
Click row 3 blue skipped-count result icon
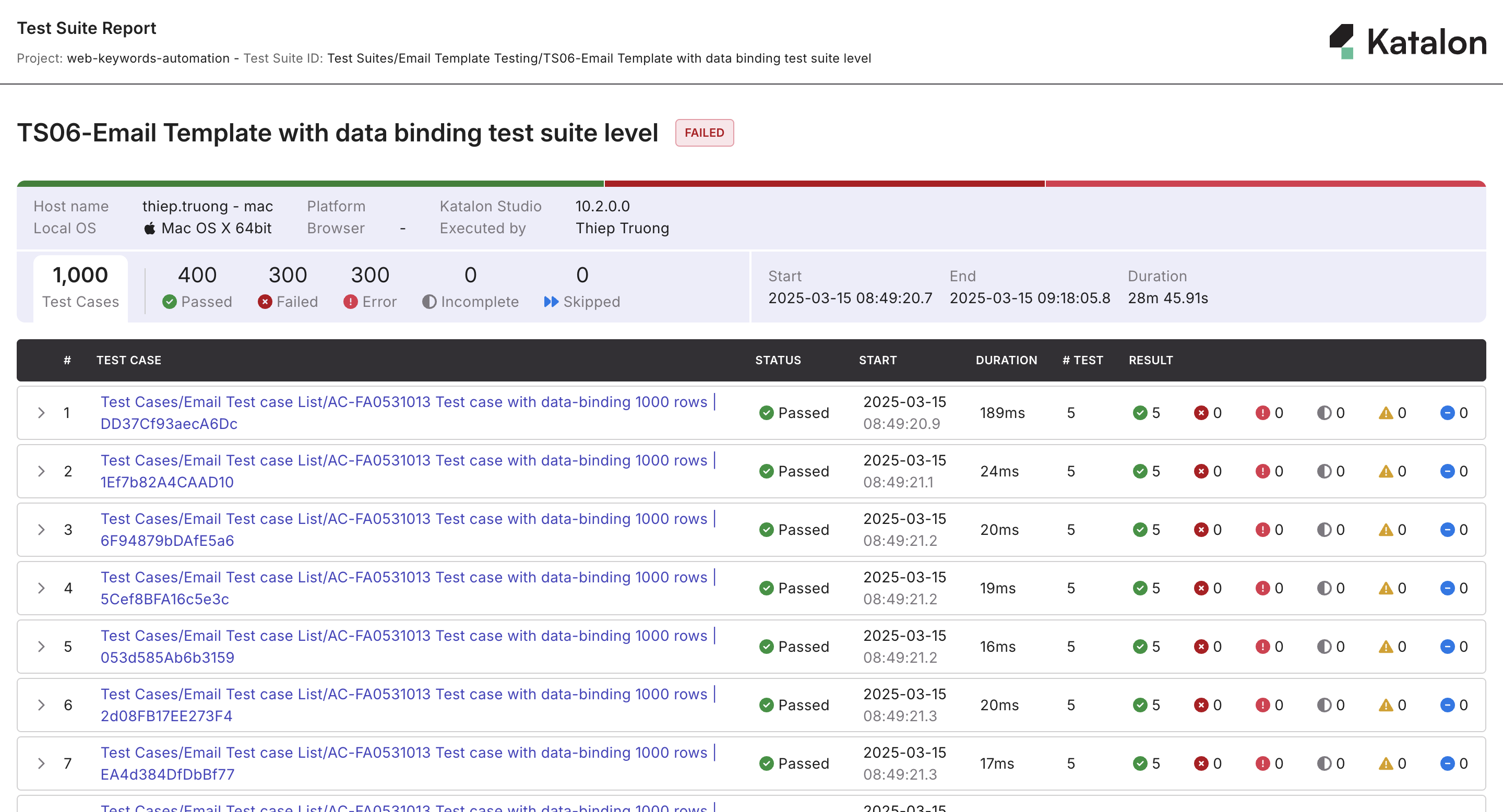coord(1448,530)
